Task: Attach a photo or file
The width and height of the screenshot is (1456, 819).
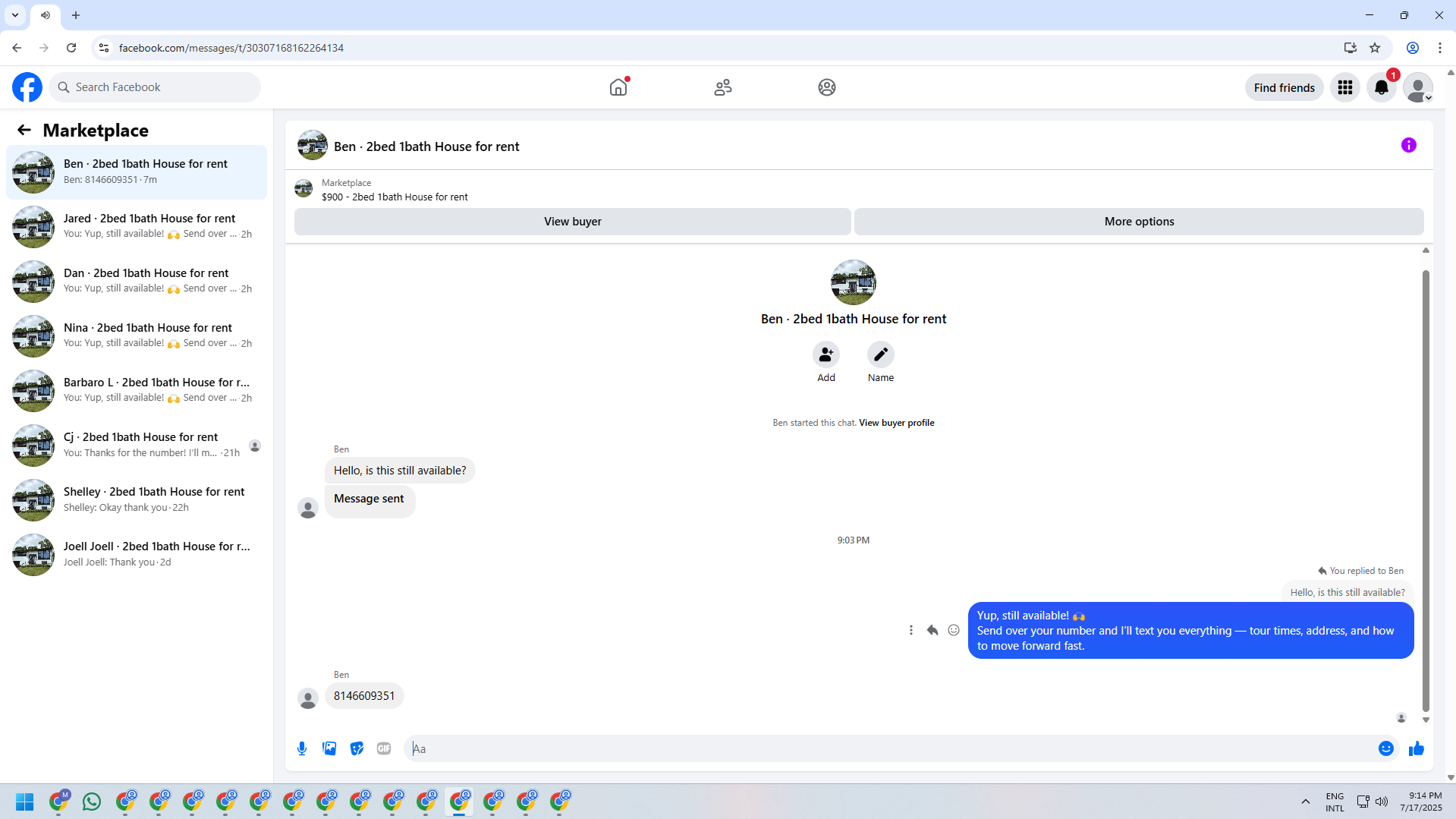Action: point(329,748)
